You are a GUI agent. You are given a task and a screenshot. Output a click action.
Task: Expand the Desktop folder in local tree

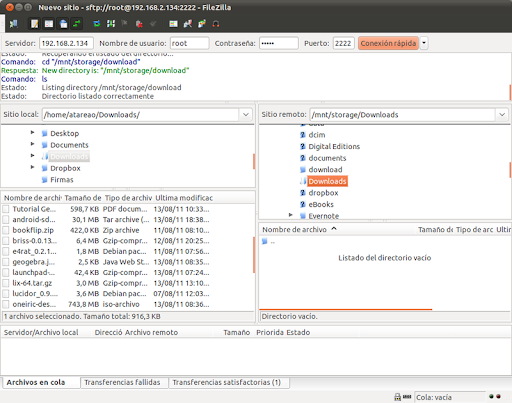(32, 133)
